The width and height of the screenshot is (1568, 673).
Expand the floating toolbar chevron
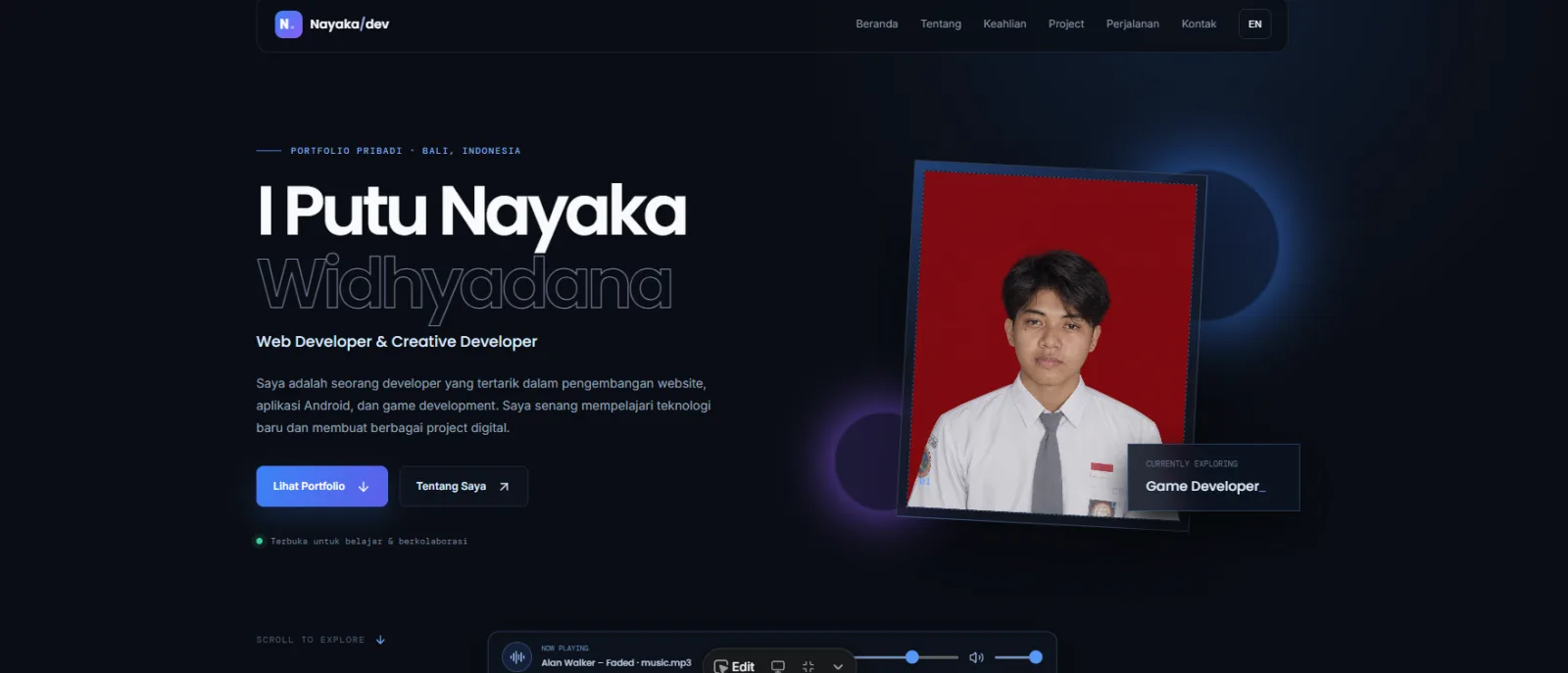(838, 666)
